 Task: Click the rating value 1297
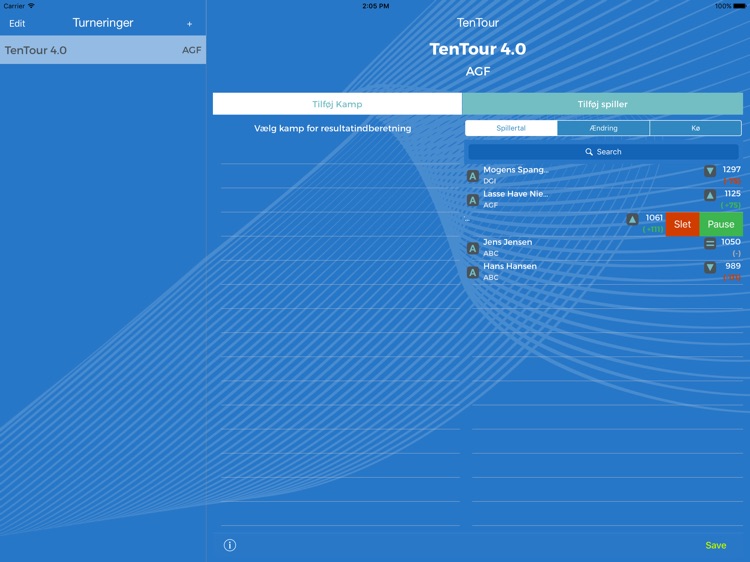[731, 169]
